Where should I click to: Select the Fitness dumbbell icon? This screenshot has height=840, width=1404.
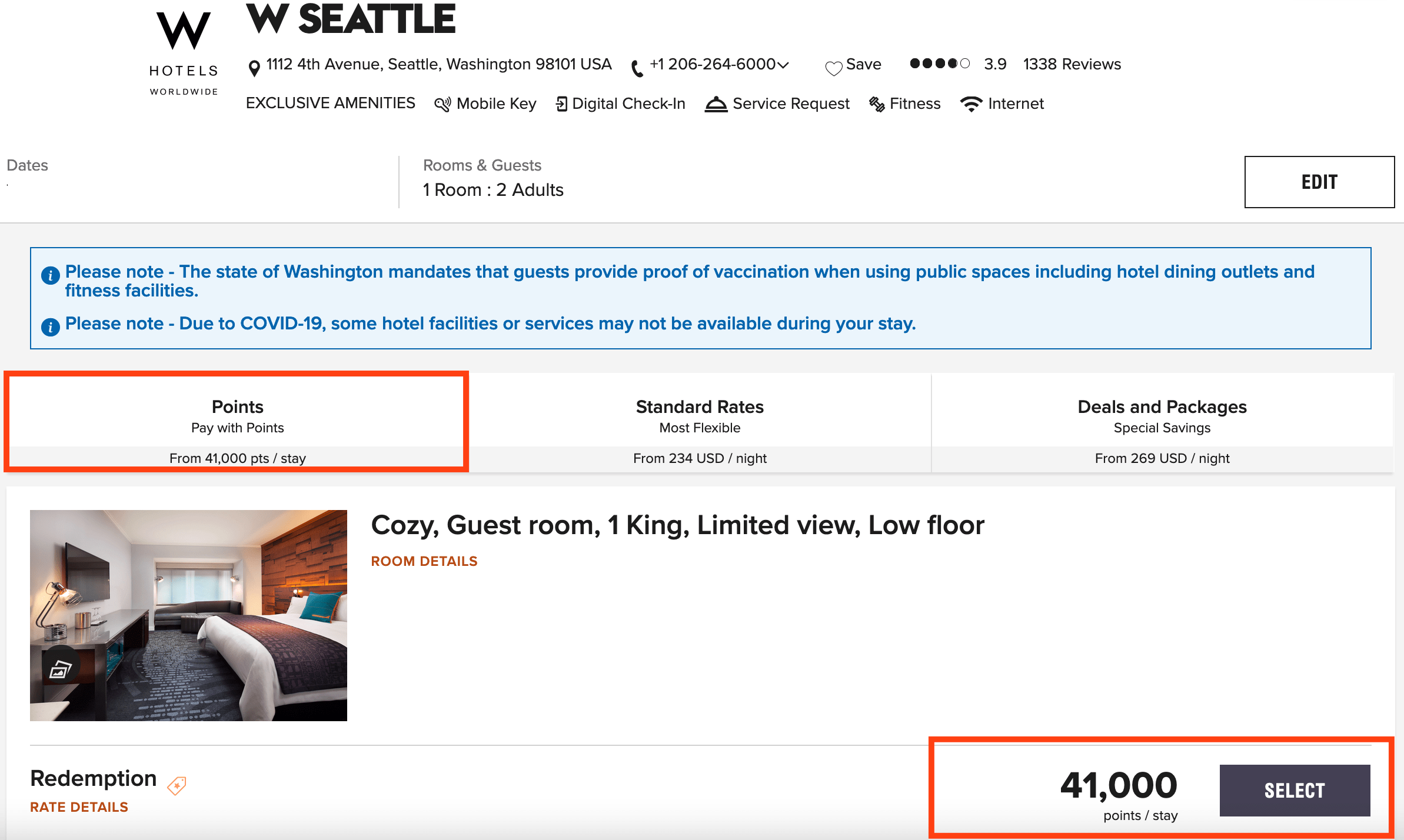pos(877,104)
